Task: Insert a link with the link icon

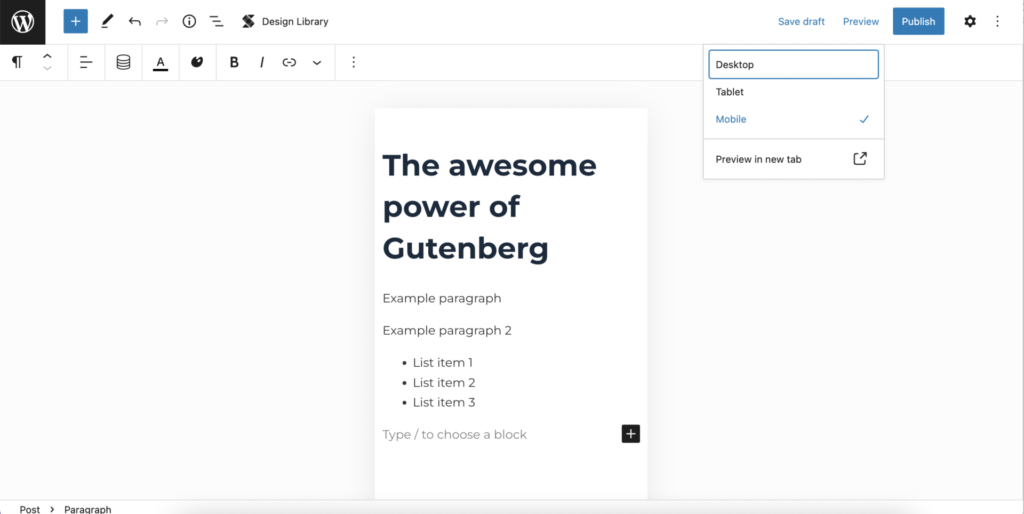Action: pos(289,62)
